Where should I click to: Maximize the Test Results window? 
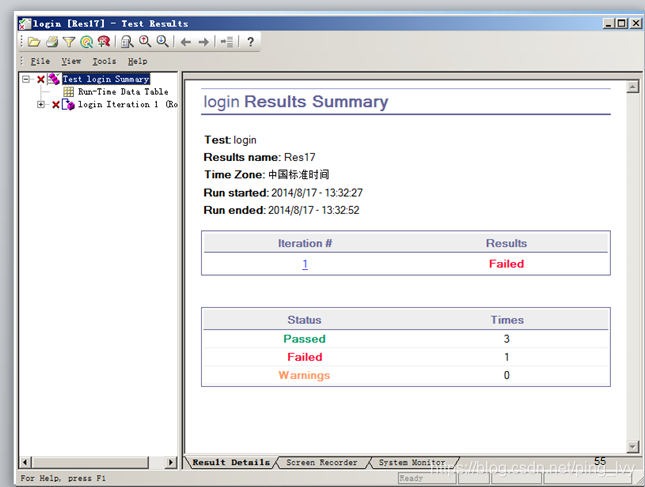[x=622, y=23]
